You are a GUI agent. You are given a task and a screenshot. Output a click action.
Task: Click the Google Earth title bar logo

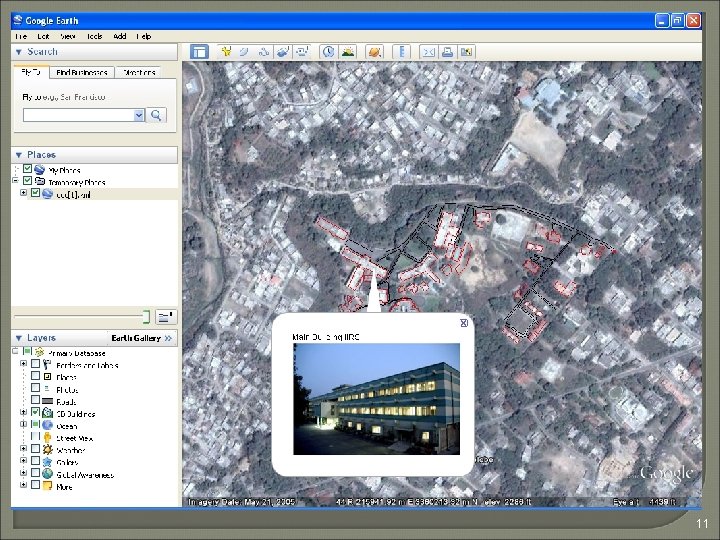pos(18,20)
